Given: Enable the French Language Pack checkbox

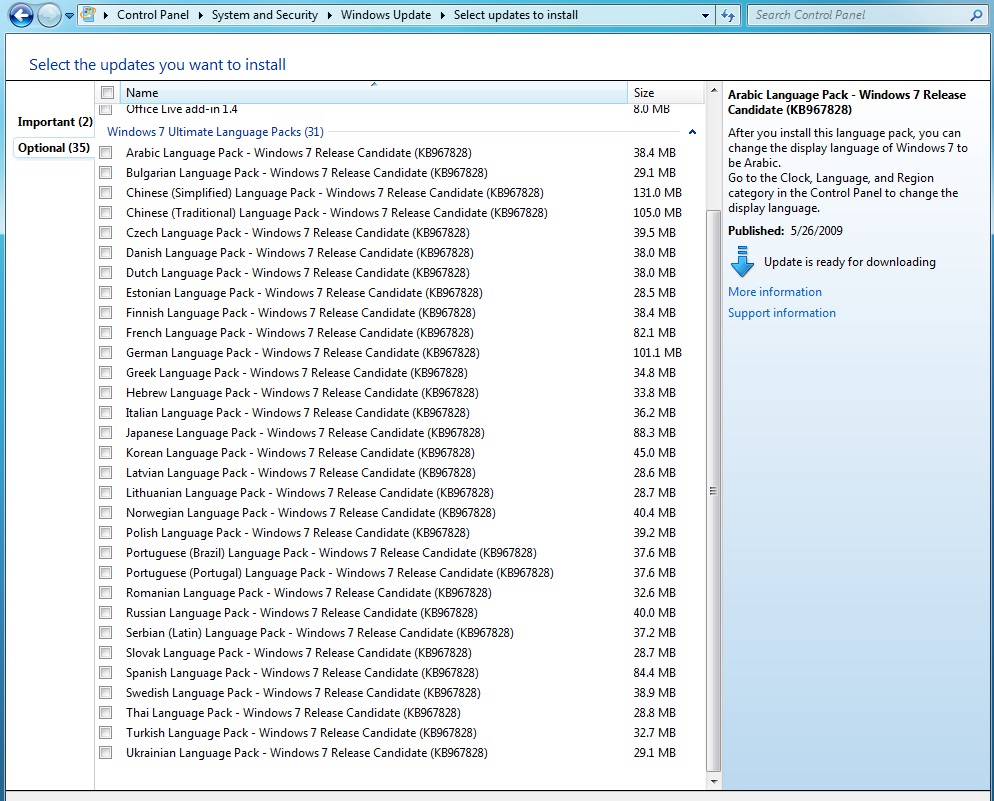Looking at the screenshot, I should [106, 333].
